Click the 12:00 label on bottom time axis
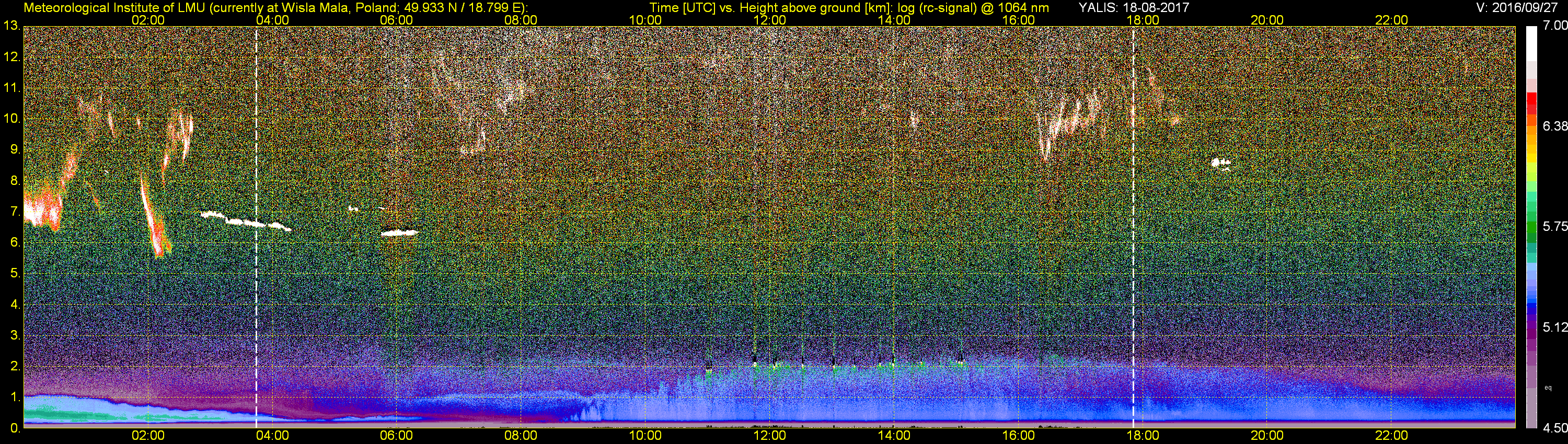 769,436
